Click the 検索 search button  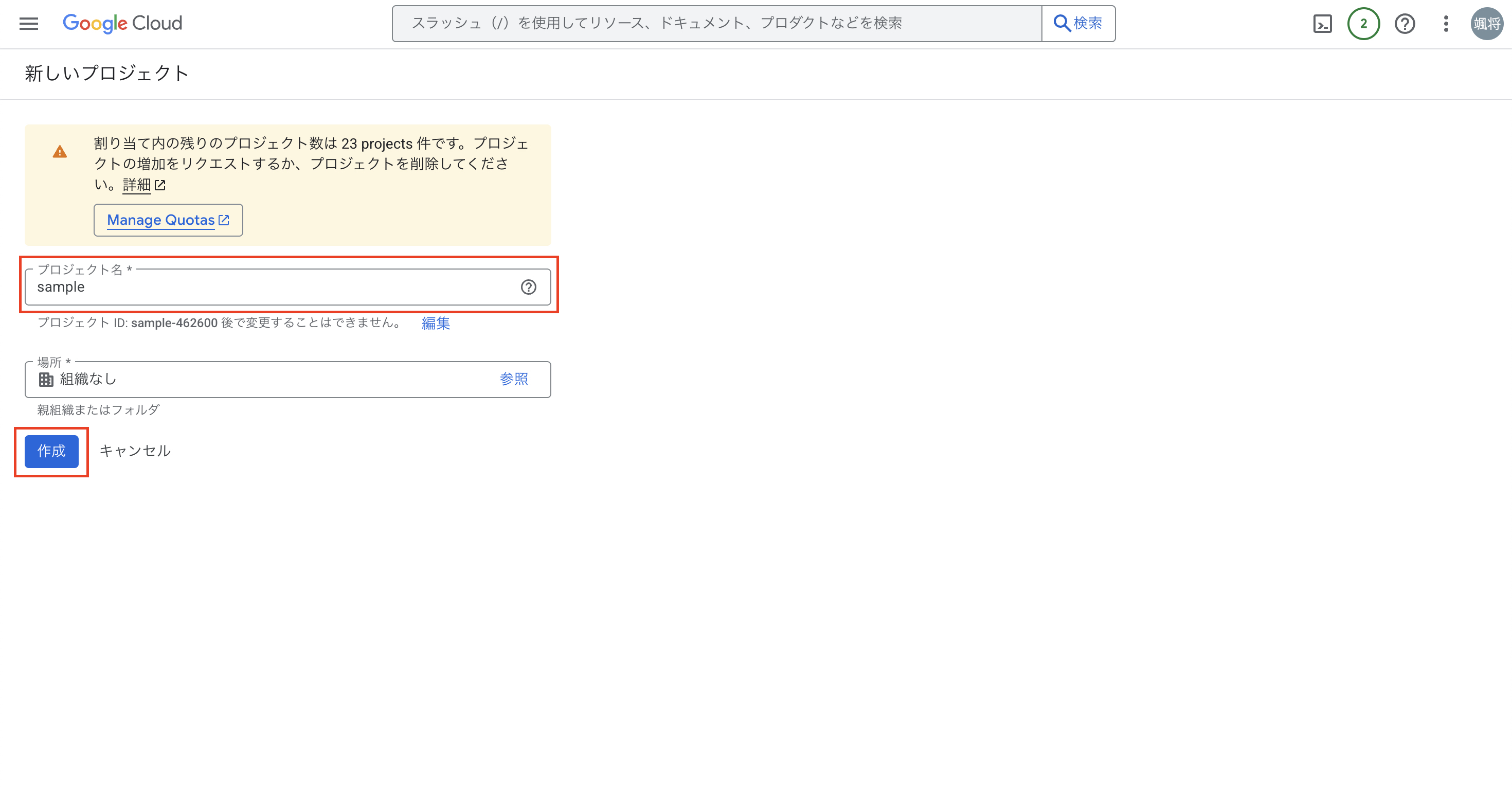pos(1078,24)
